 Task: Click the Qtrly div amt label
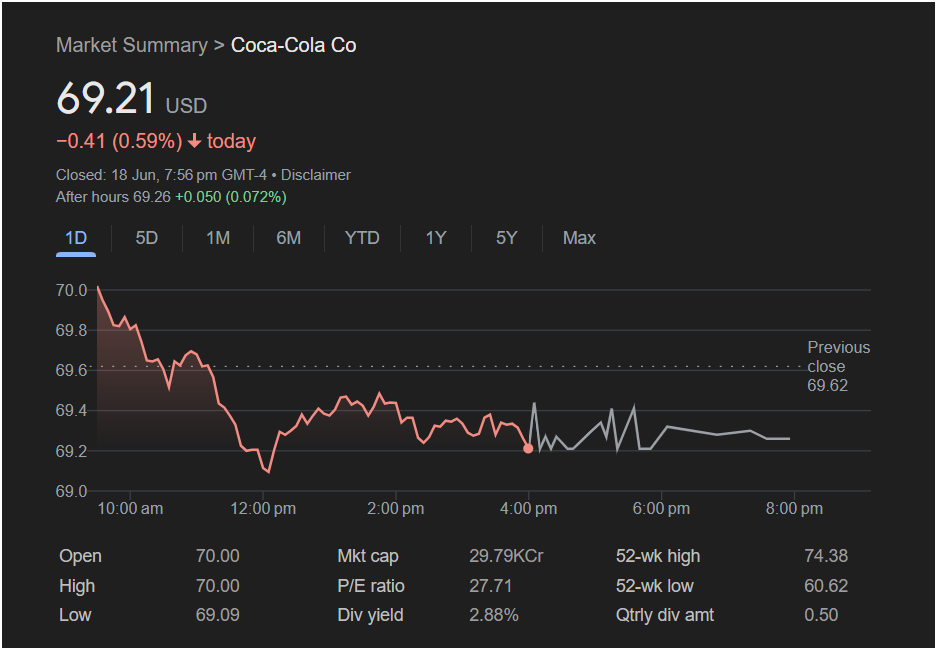(665, 615)
